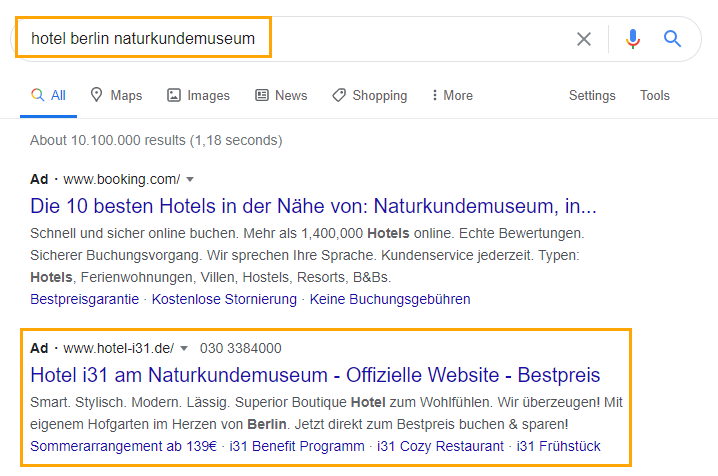Open search Settings menu

[x=592, y=95]
